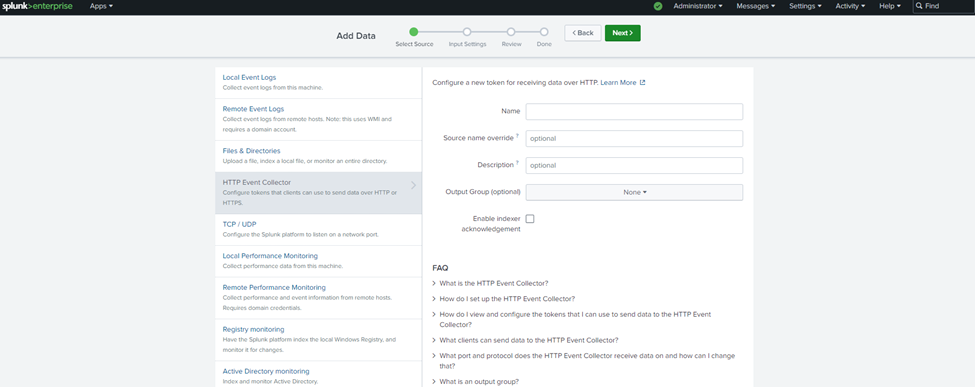Click the Input Settings step circle

click(x=467, y=32)
